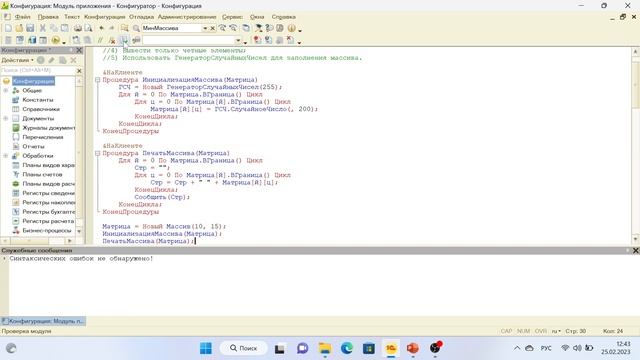Click the Open file toolbar icon

pos(19,28)
